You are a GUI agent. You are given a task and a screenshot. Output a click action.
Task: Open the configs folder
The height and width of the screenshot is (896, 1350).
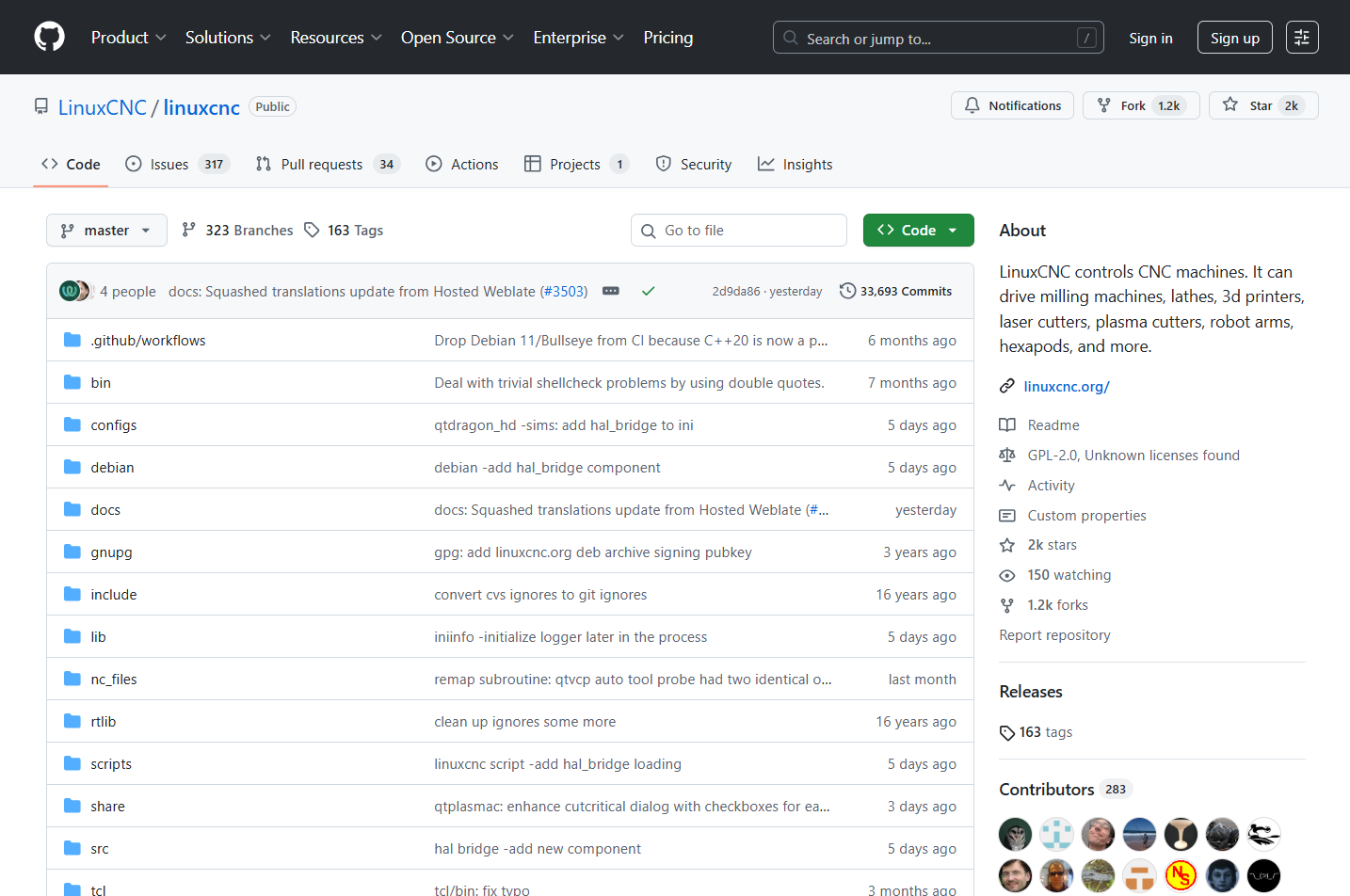pos(114,425)
